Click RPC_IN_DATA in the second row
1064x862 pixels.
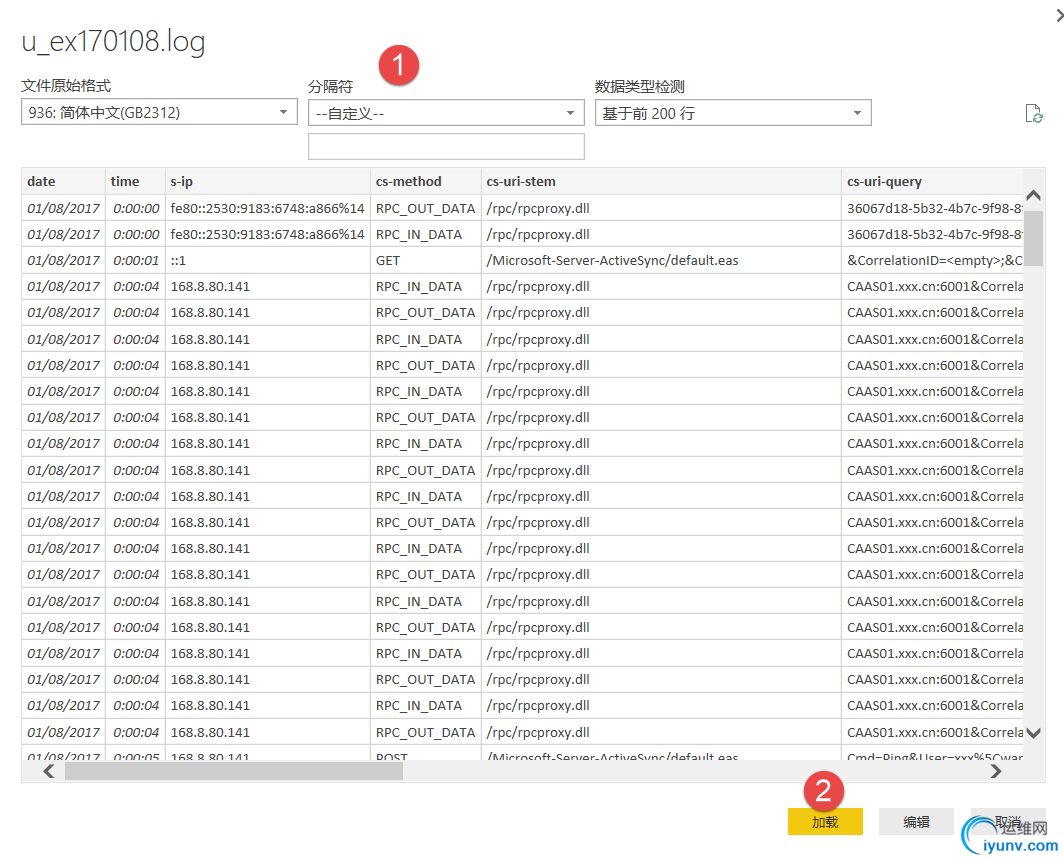click(425, 234)
